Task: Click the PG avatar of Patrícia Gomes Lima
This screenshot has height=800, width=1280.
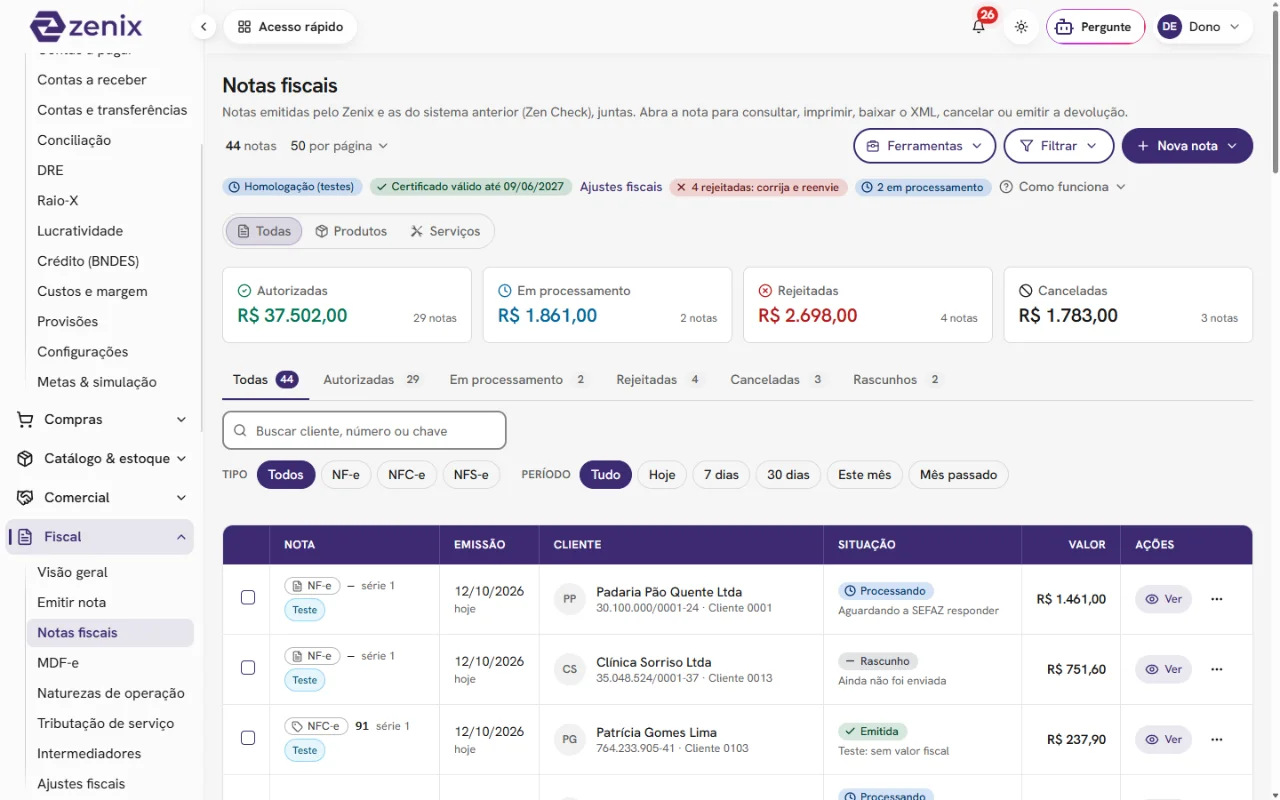Action: coord(569,739)
